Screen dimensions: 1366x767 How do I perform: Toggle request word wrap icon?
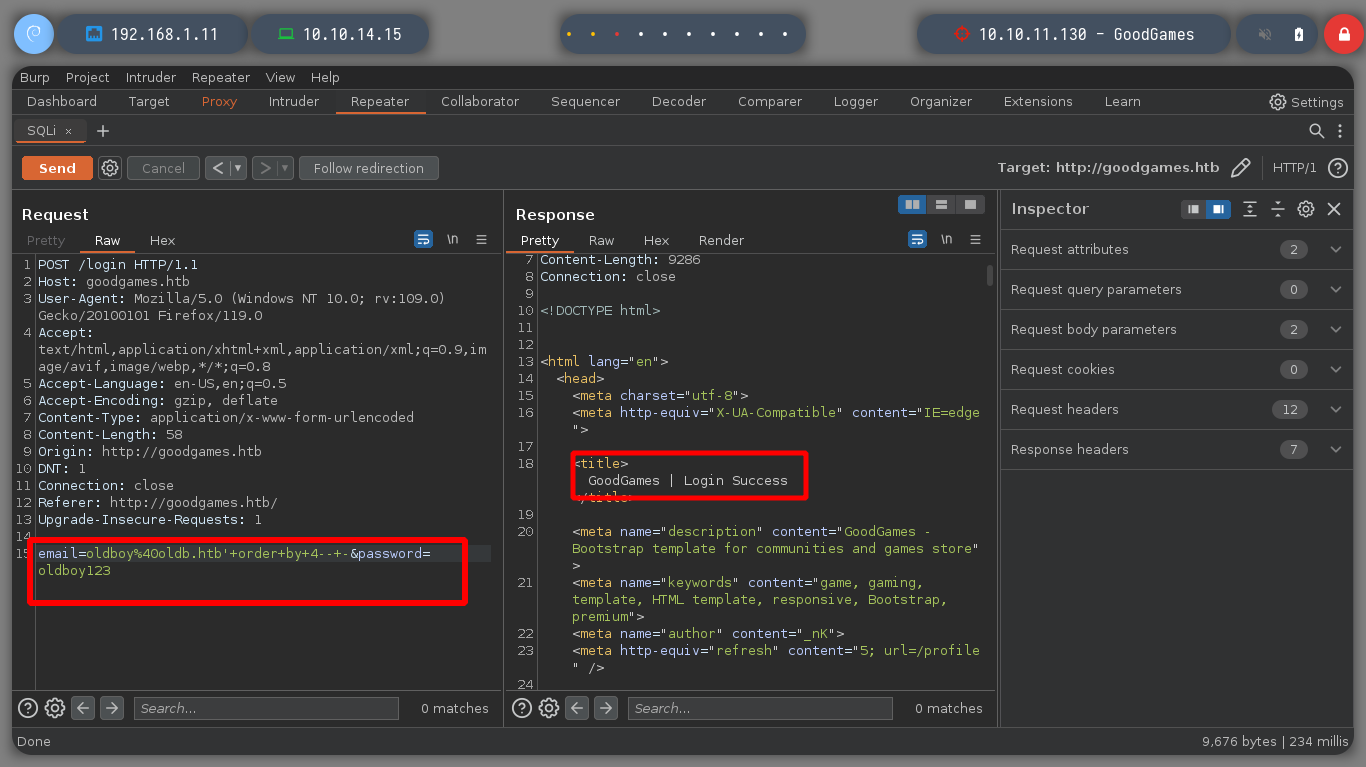coord(423,240)
